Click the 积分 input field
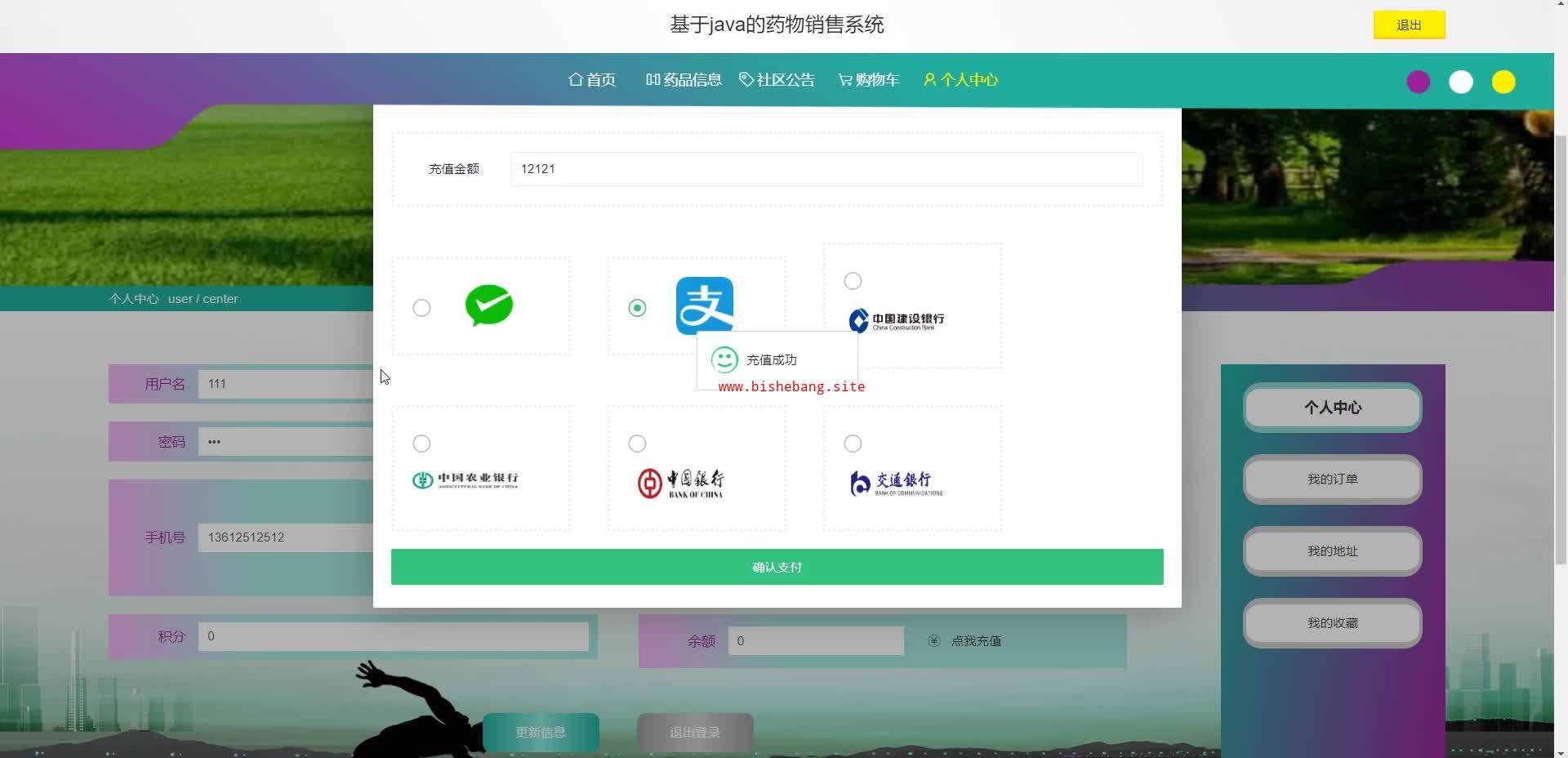The height and width of the screenshot is (758, 1568). pyautogui.click(x=394, y=636)
